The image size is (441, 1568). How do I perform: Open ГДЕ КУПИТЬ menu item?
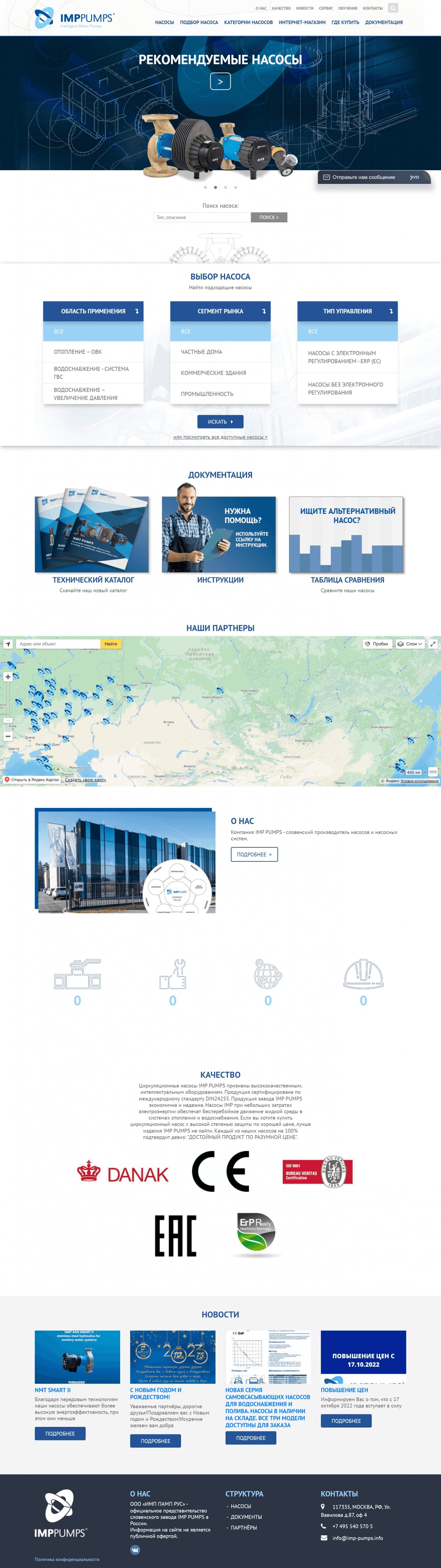(345, 22)
